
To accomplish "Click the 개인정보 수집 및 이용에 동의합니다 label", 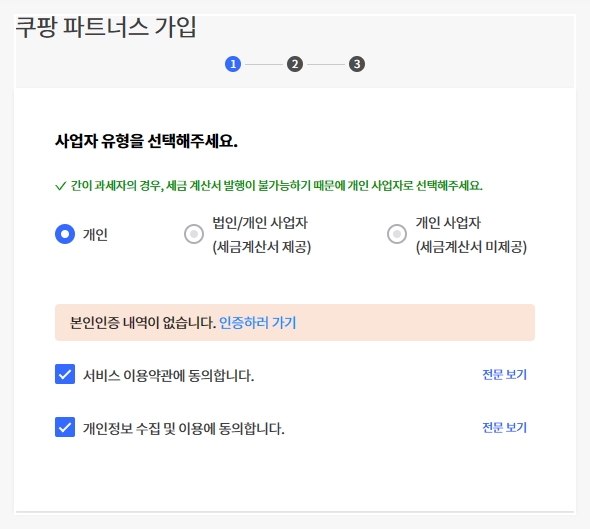I will pos(184,429).
